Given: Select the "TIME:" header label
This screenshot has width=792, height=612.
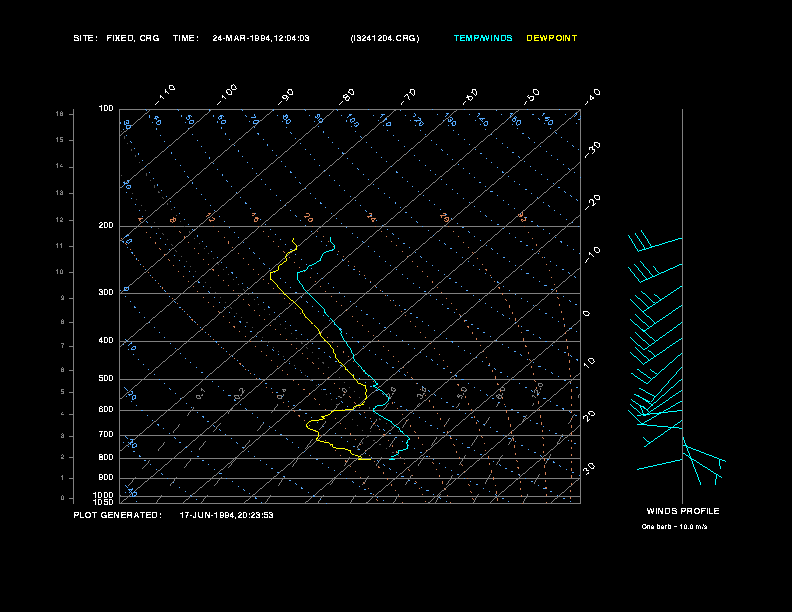Looking at the screenshot, I should (x=185, y=38).
